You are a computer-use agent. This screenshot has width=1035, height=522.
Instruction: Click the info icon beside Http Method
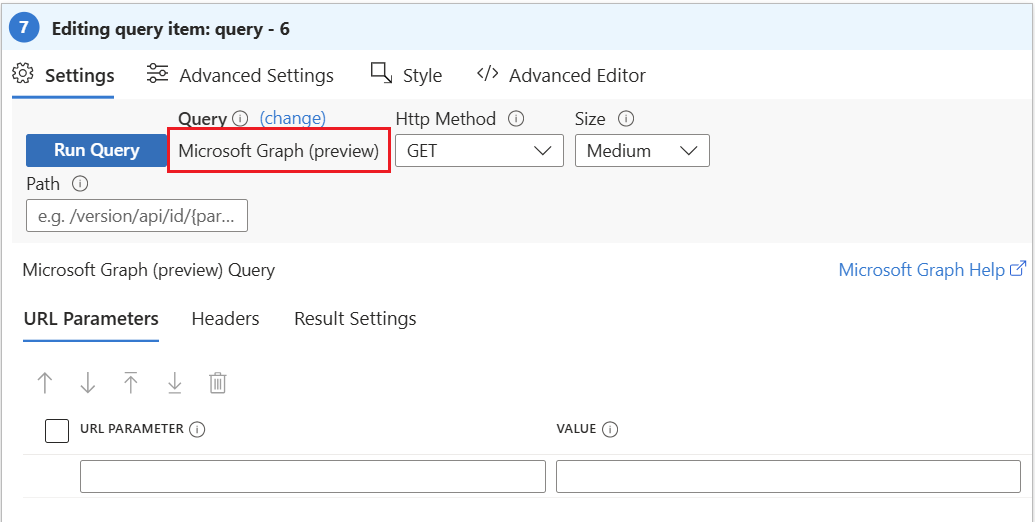point(516,119)
